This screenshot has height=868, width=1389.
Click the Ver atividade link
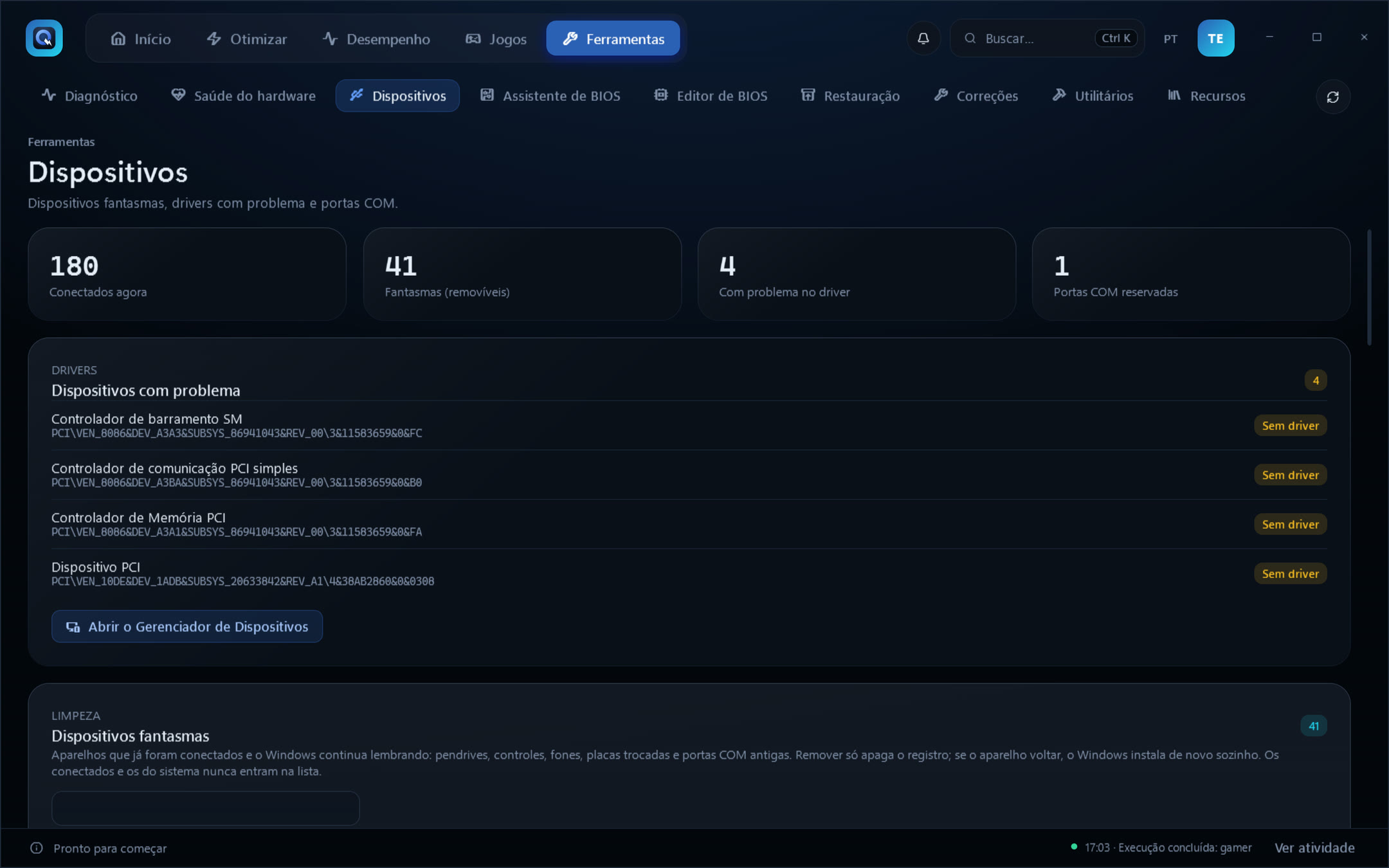click(1314, 847)
